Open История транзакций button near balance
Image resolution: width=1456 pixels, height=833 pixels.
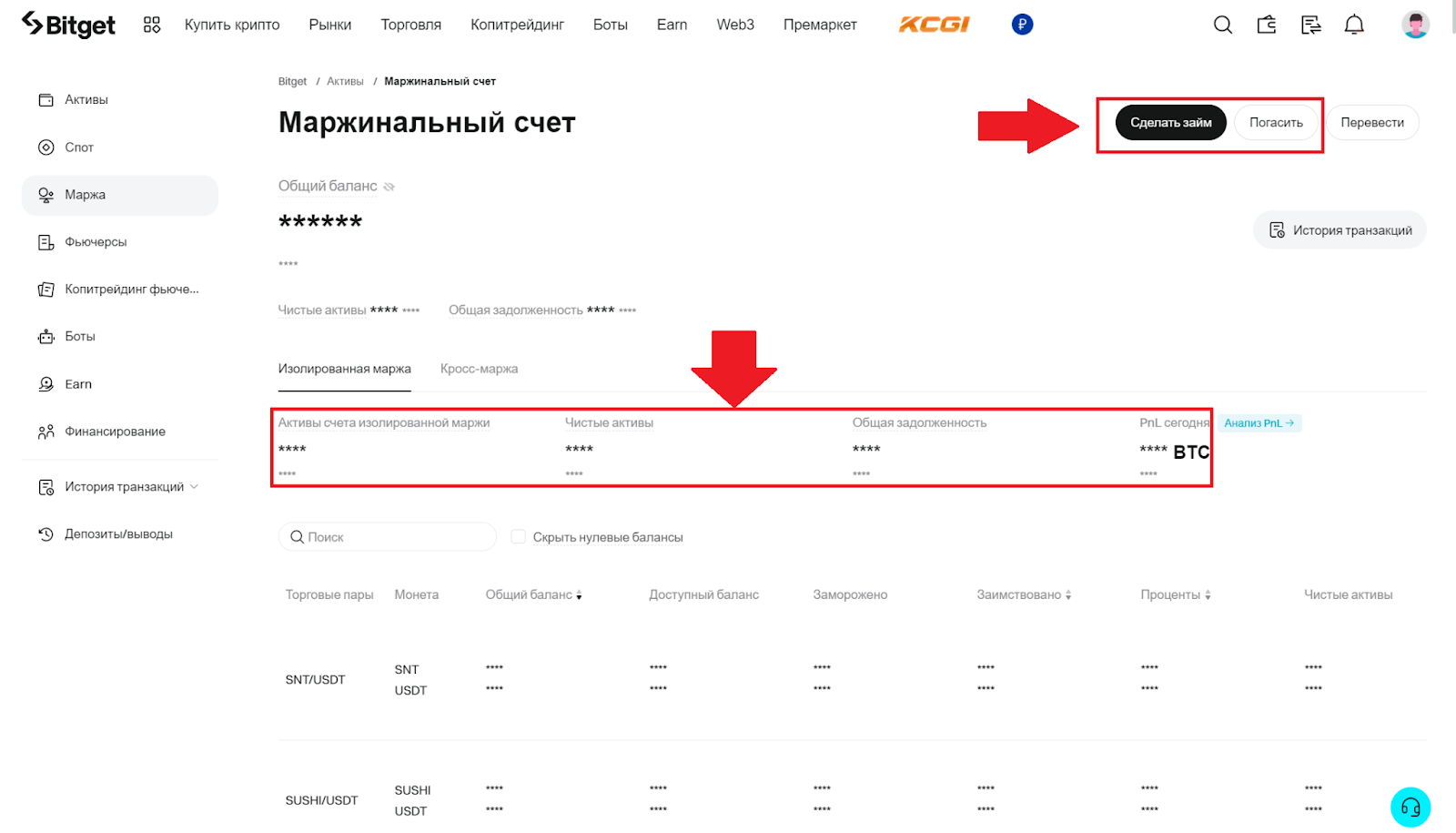(x=1340, y=230)
